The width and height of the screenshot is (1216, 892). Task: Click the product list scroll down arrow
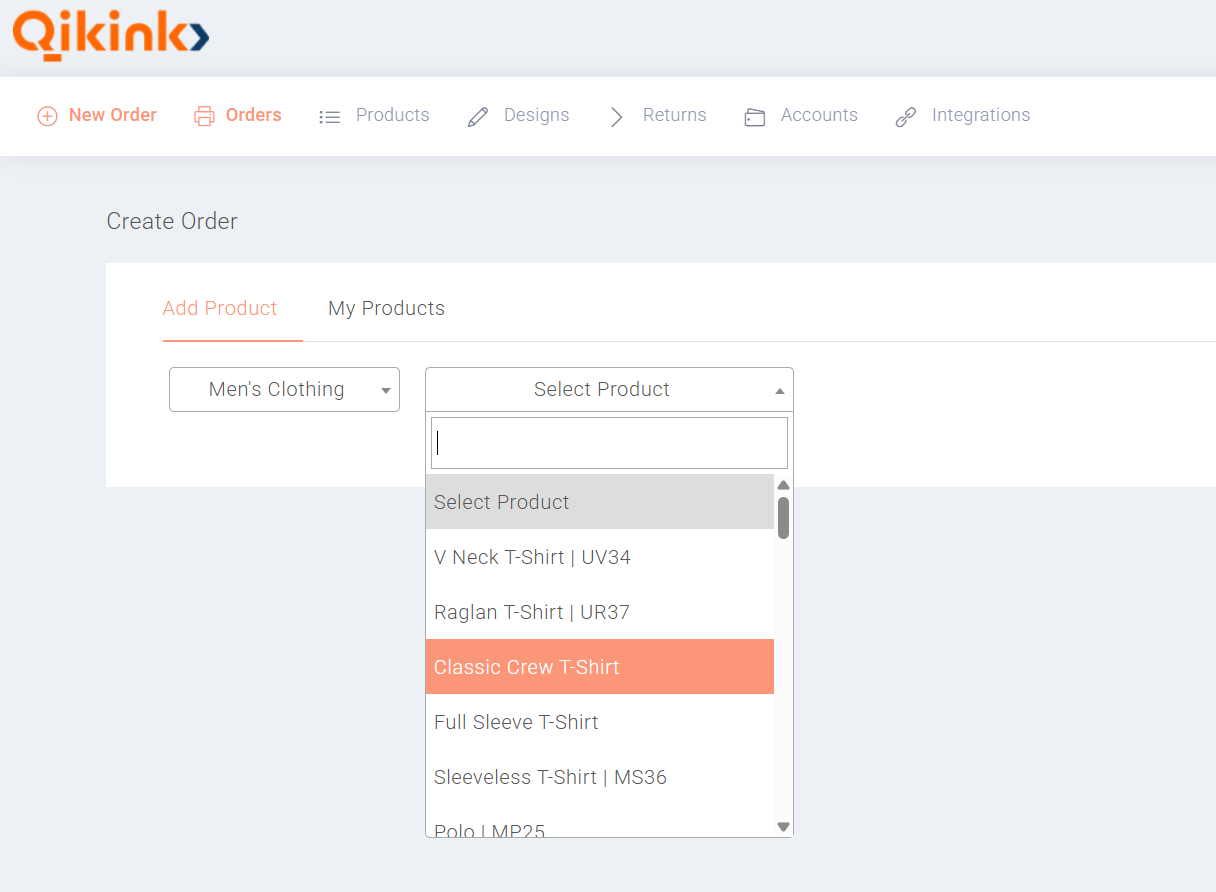point(784,827)
